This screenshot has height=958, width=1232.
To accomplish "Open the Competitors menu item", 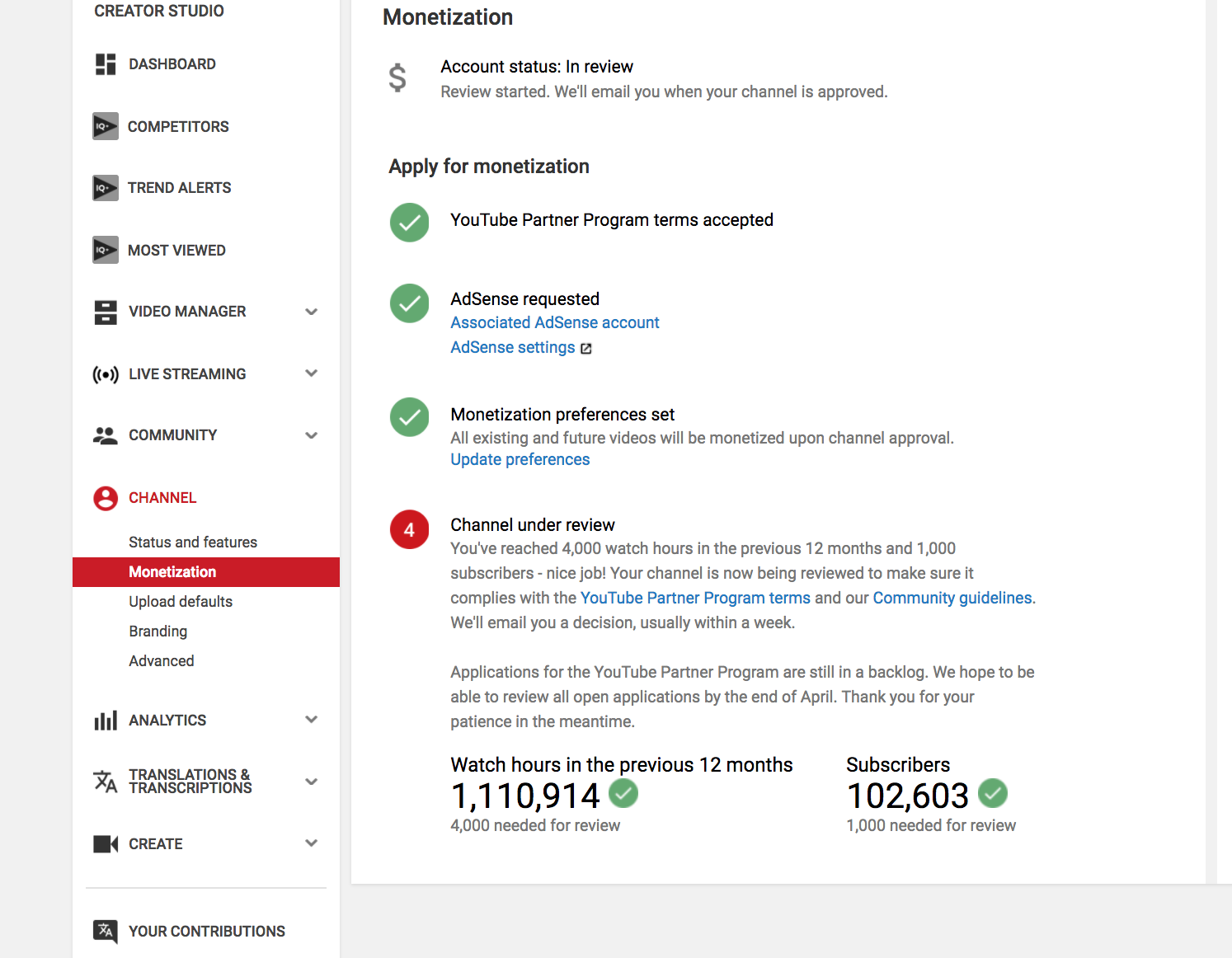I will coord(178,127).
